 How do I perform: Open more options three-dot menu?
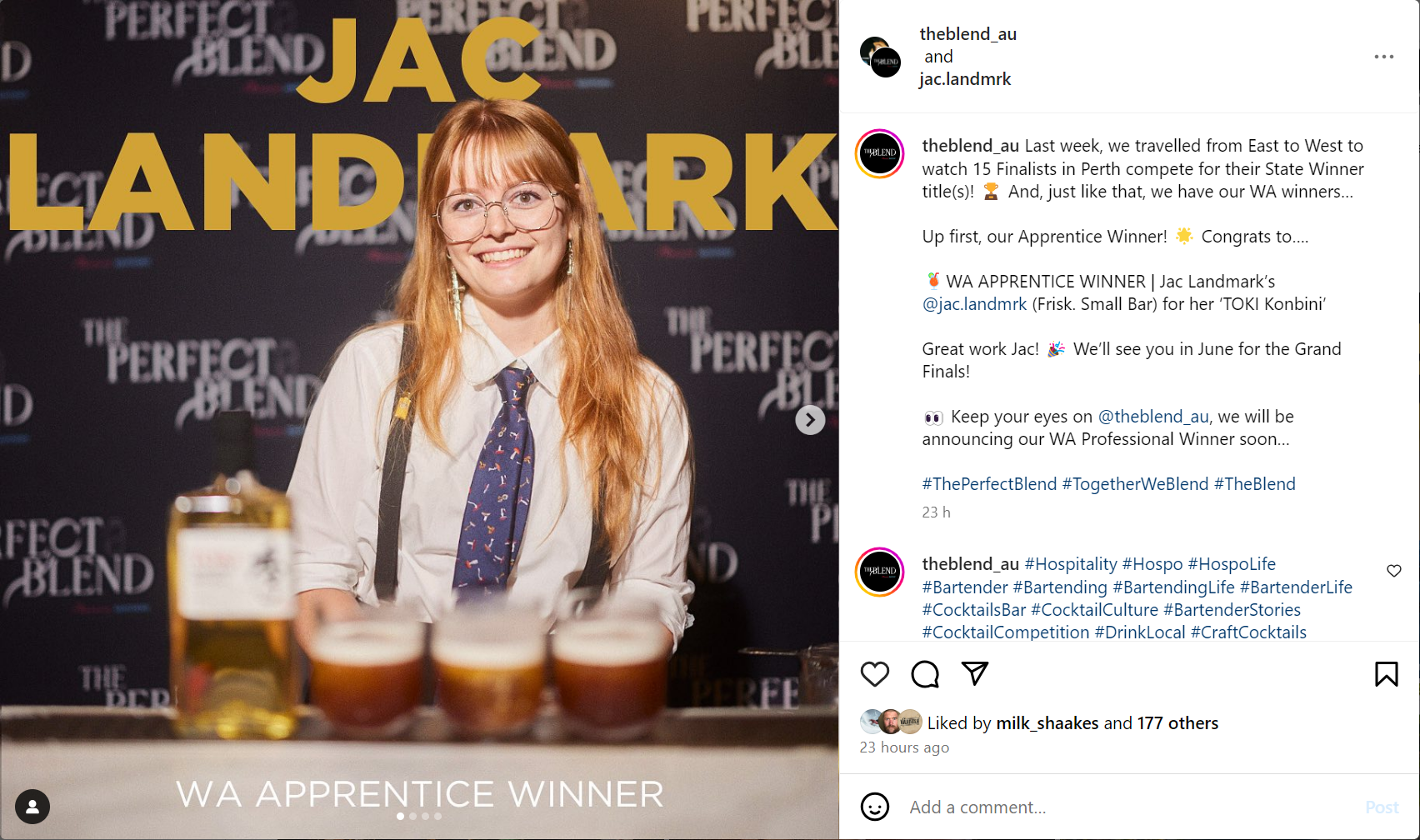coord(1384,57)
